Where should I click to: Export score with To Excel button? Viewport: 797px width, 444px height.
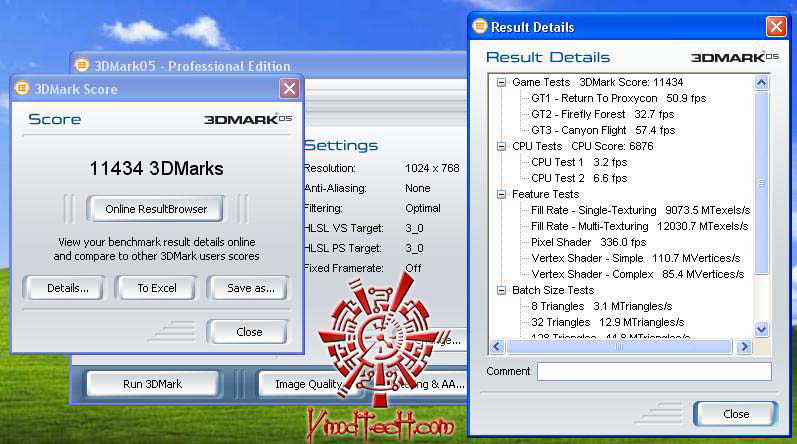click(x=156, y=288)
